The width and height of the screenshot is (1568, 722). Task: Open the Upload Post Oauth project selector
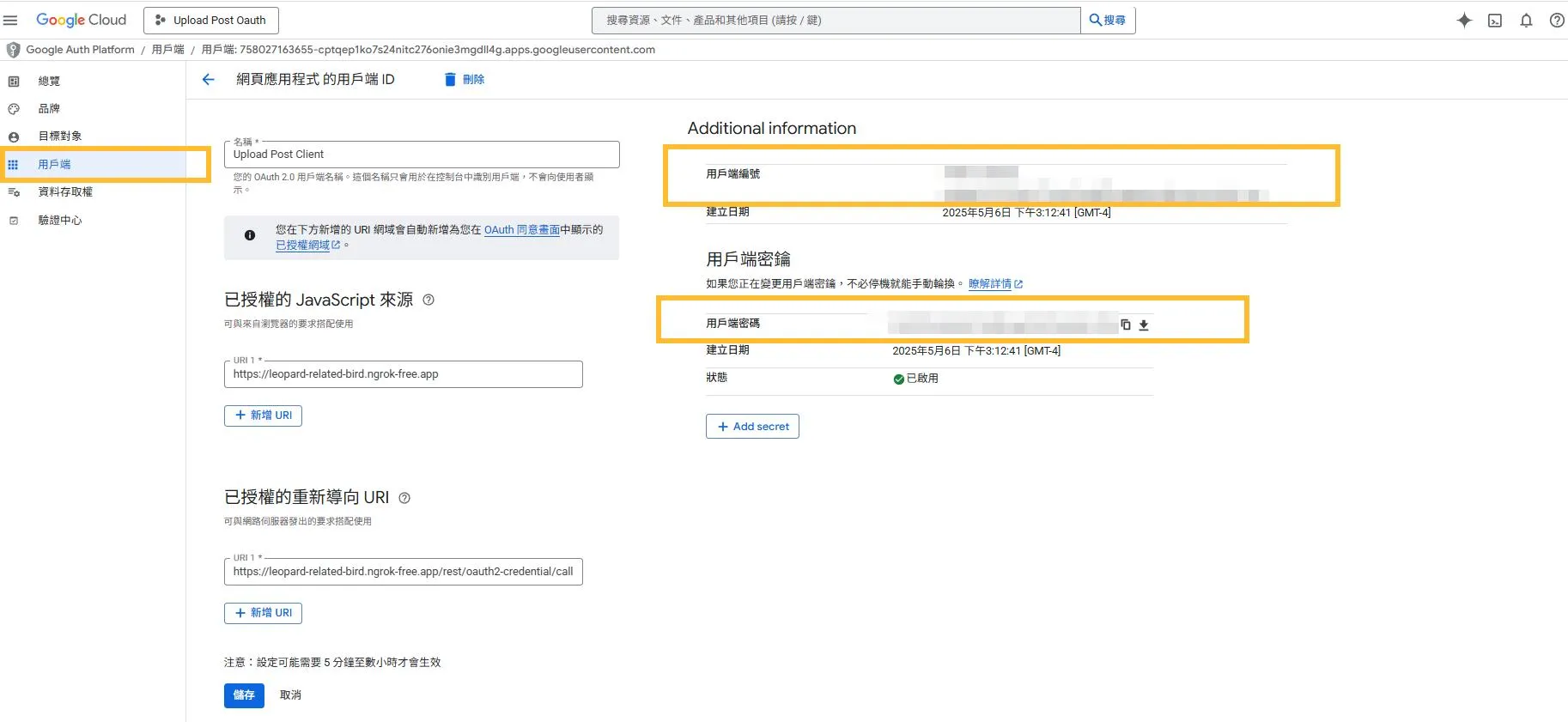click(211, 21)
